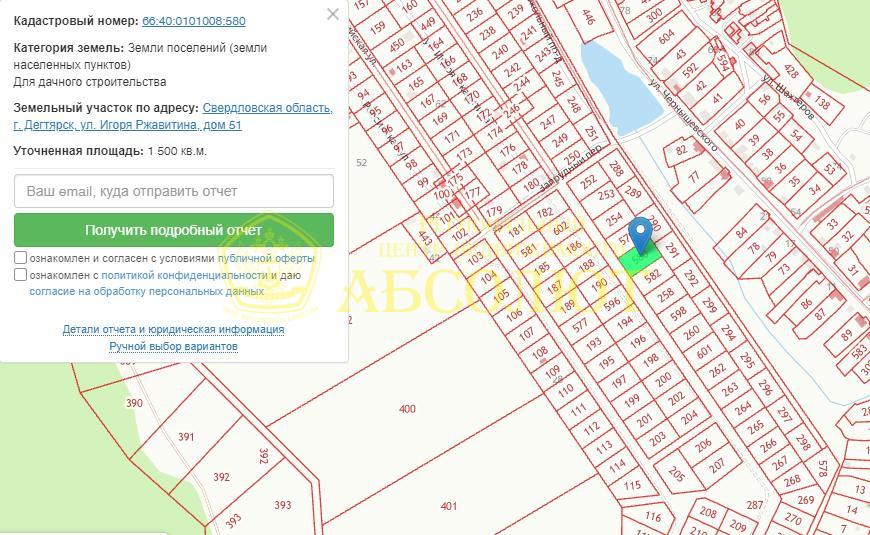Open политикой конфиденциальности link
Image resolution: width=870 pixels, height=535 pixels.
tap(185, 275)
